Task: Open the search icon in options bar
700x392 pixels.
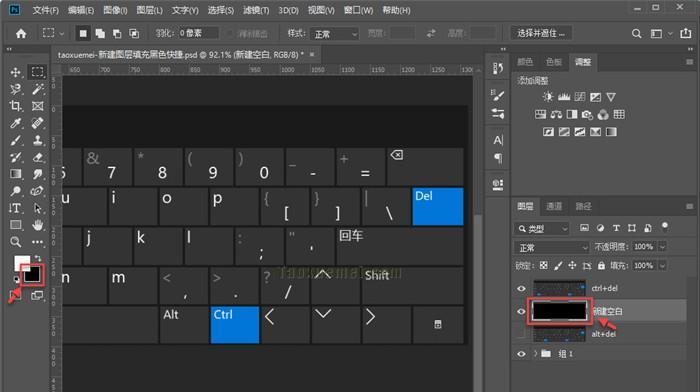Action: point(637,33)
